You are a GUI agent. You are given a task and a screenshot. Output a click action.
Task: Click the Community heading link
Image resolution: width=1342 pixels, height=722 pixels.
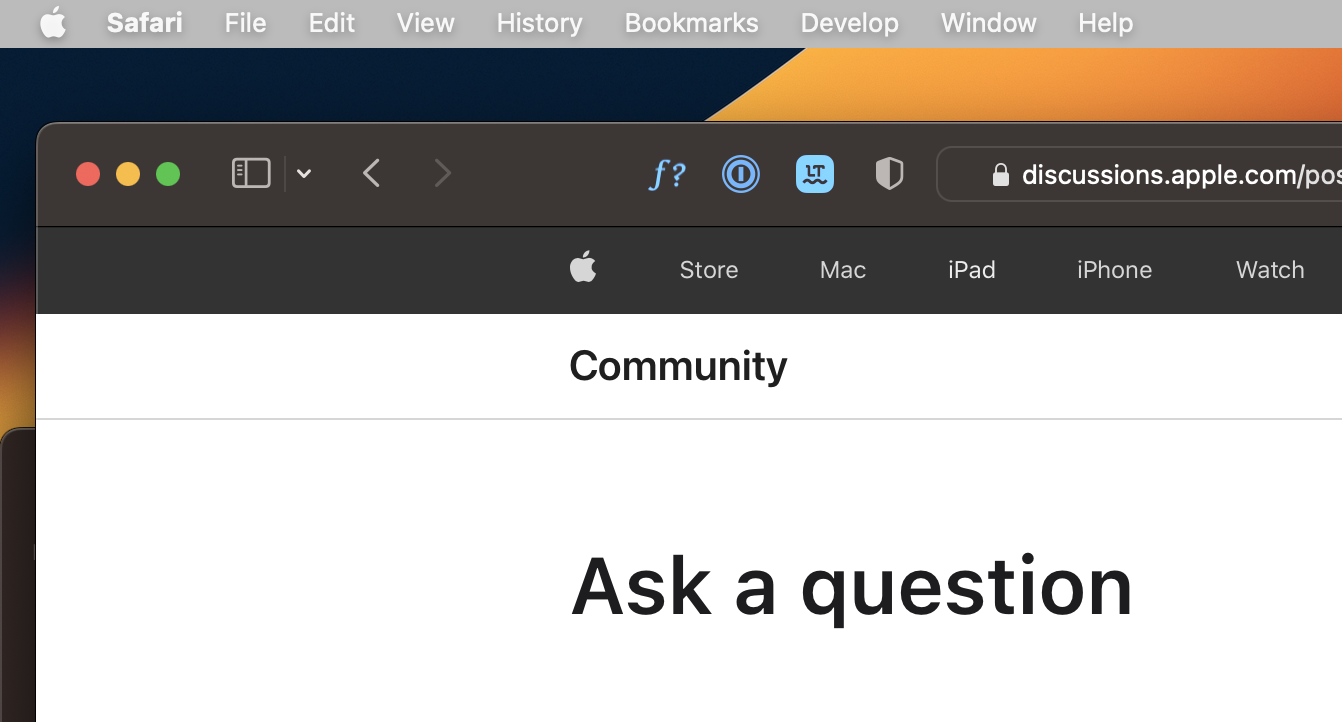tap(678, 366)
